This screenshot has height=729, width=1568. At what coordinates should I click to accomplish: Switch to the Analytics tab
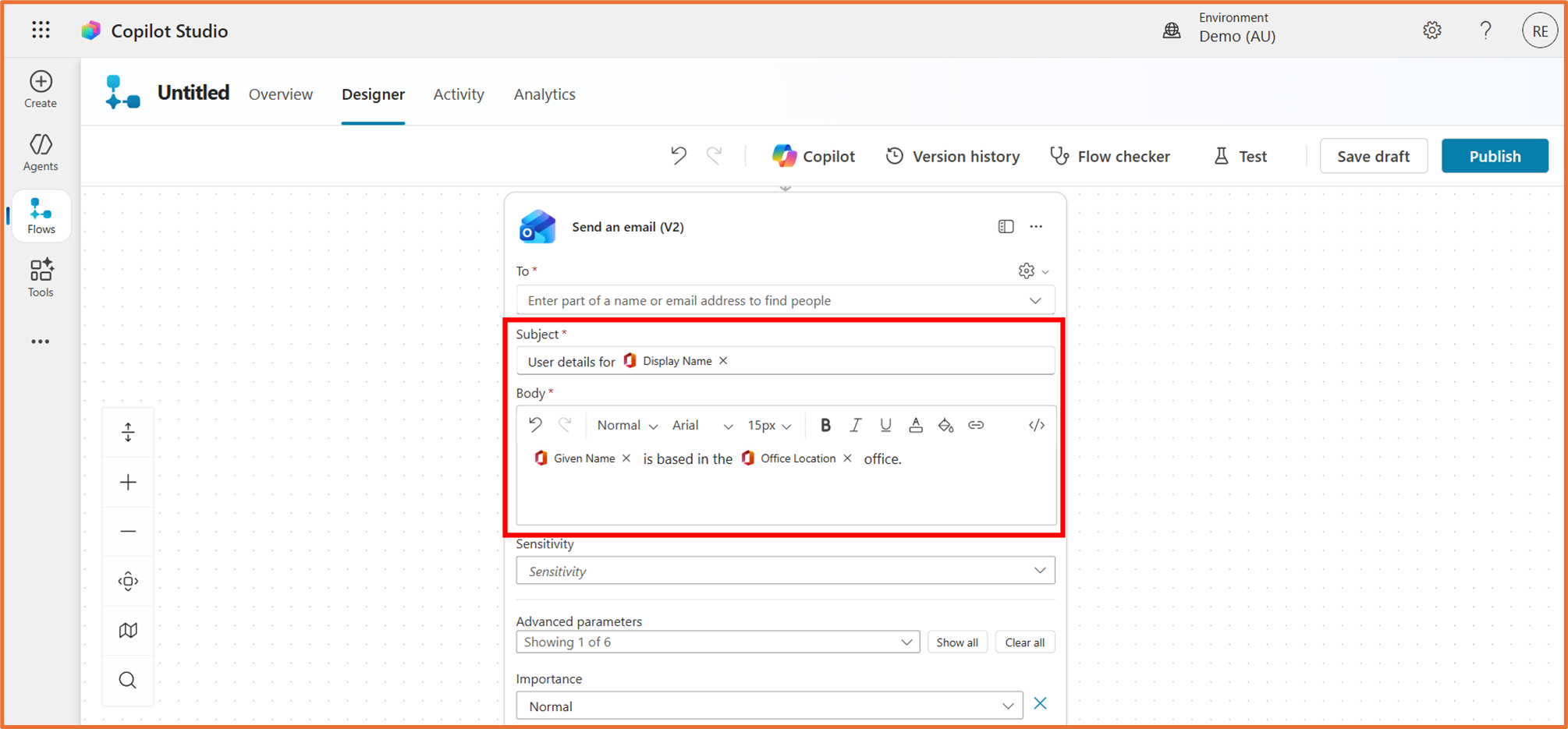coord(545,94)
